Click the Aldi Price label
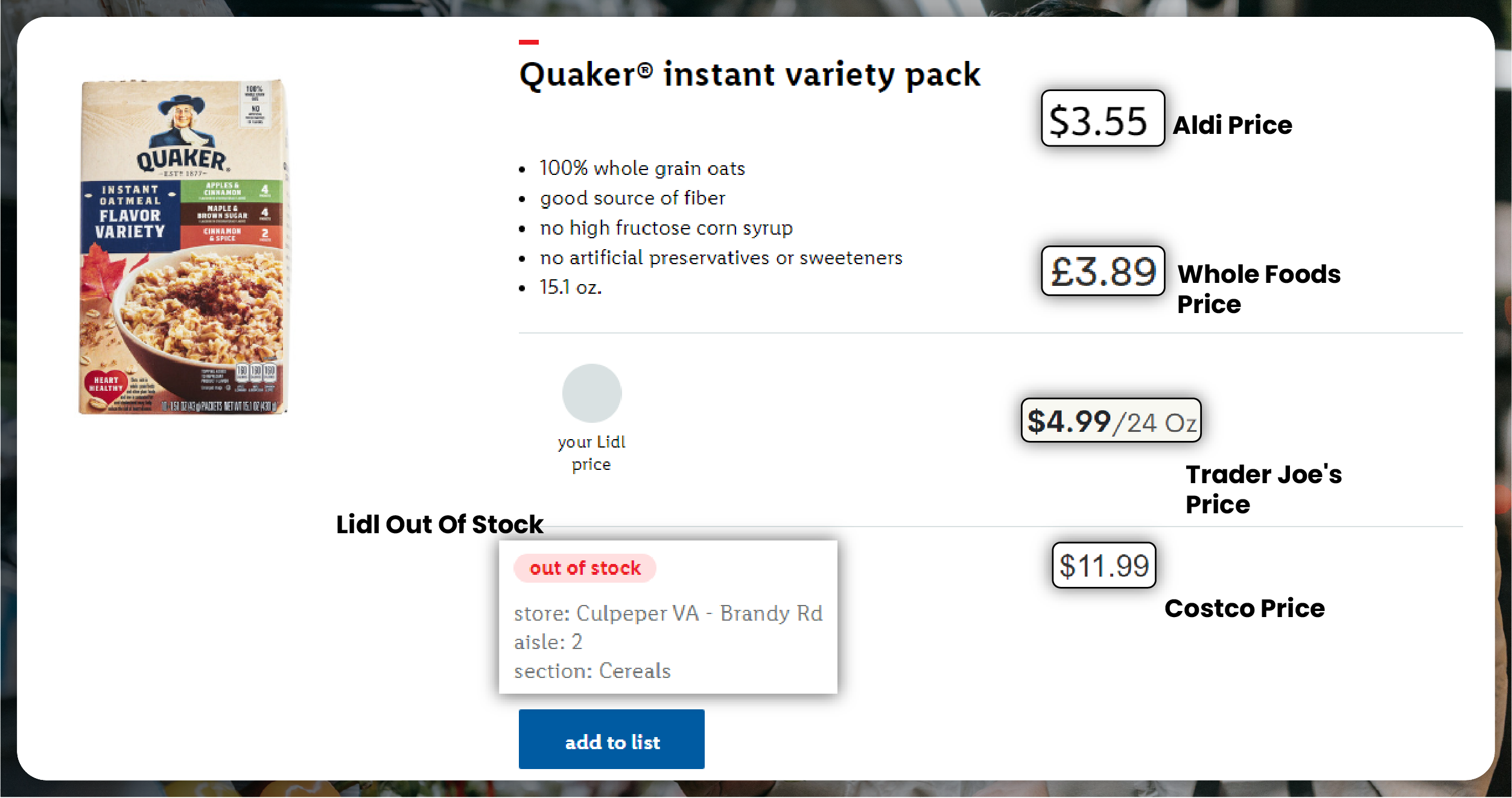This screenshot has width=1512, height=798. [x=1232, y=125]
